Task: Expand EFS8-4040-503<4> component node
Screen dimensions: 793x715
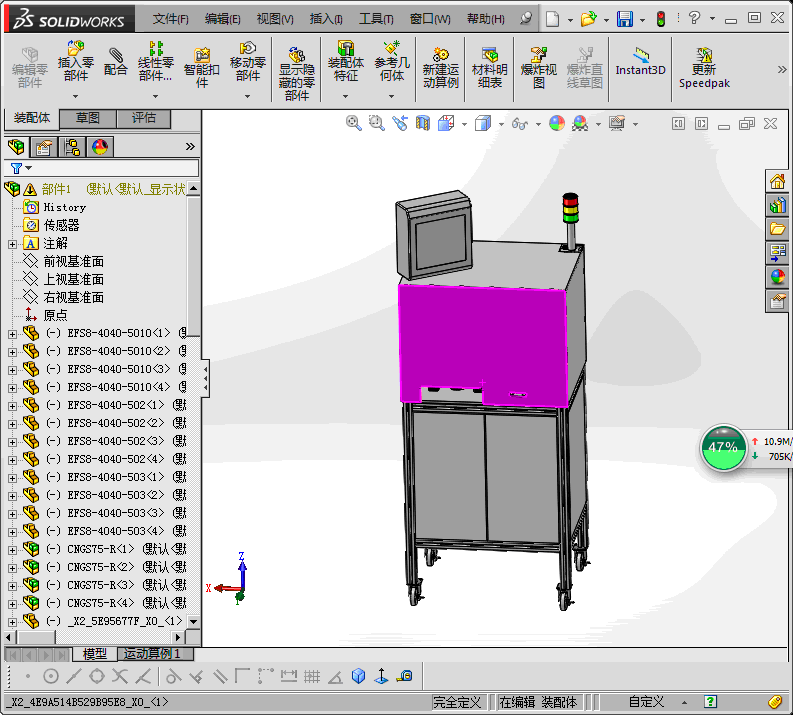Action: click(x=12, y=532)
